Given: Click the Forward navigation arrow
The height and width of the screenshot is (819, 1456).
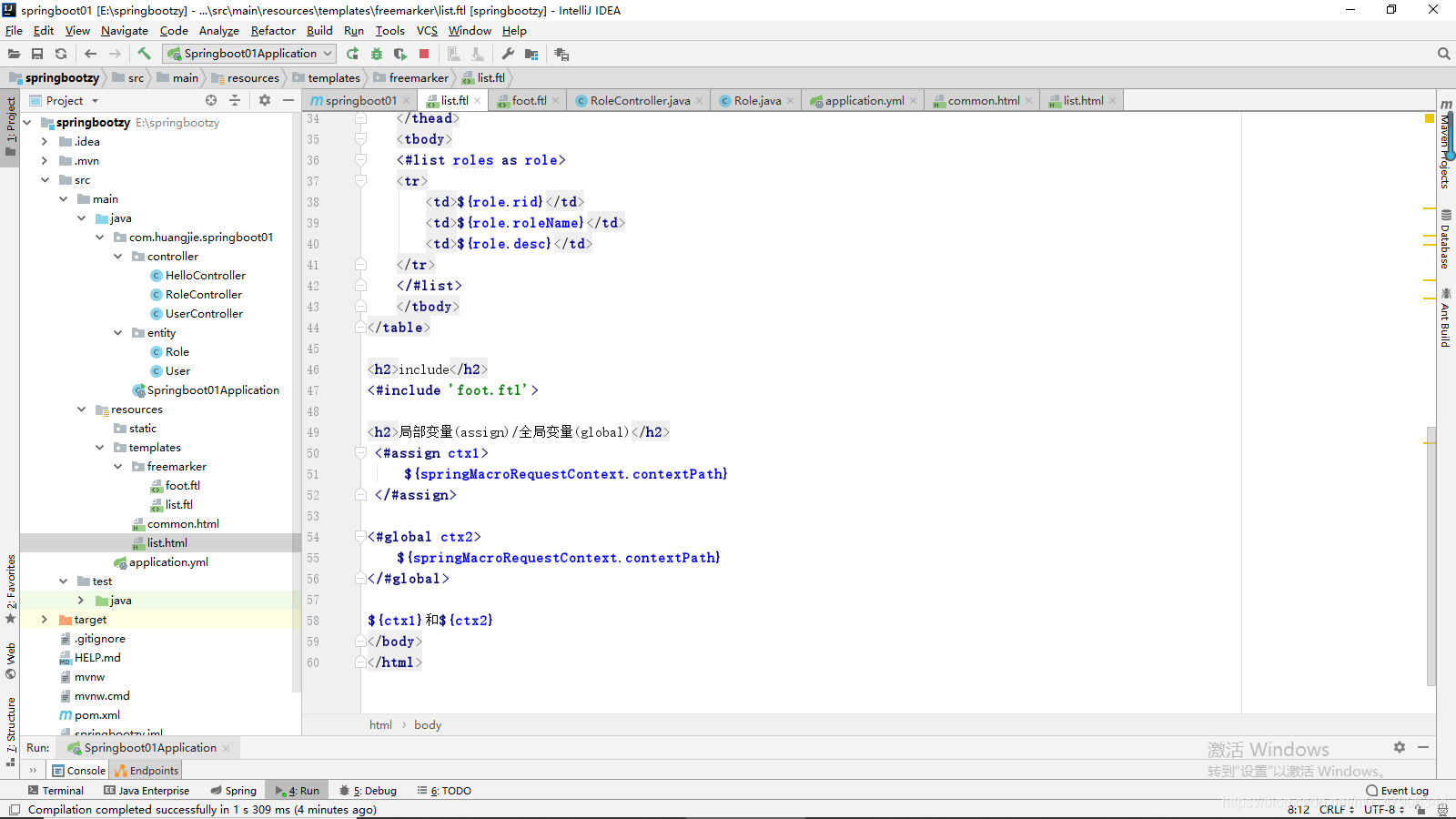Looking at the screenshot, I should 115,54.
